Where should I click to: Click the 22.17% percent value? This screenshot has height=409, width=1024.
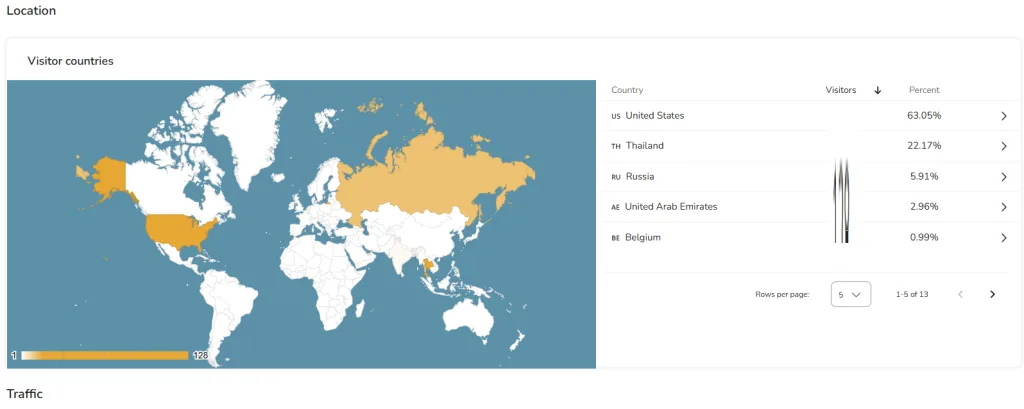click(924, 146)
